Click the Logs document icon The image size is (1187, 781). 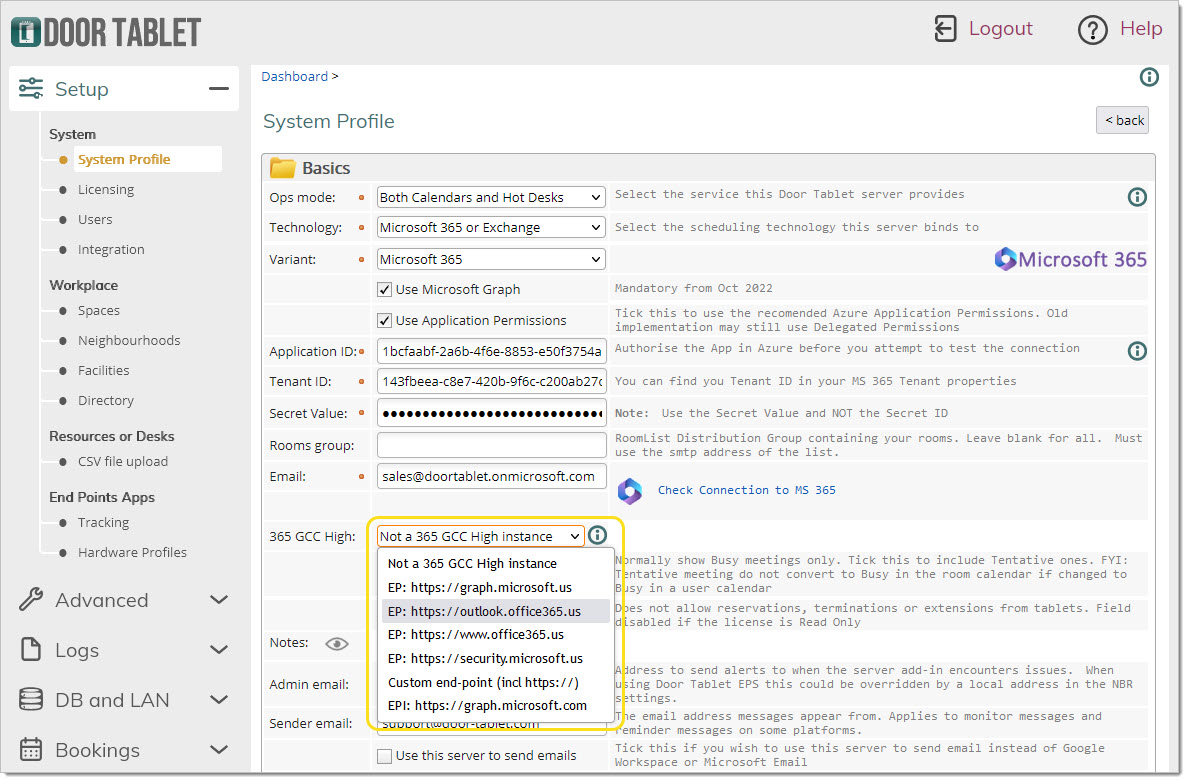pos(31,649)
